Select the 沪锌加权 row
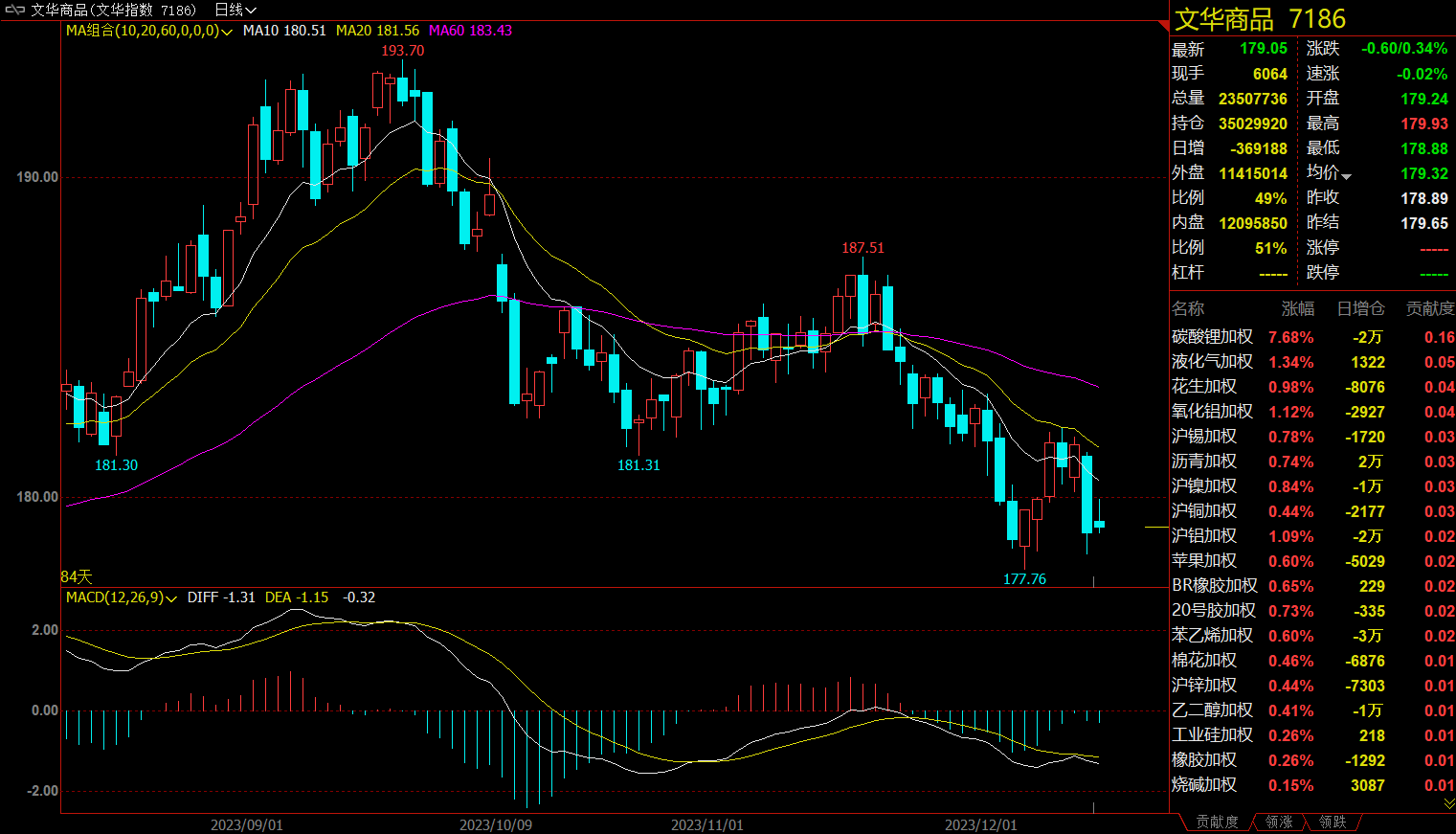The width and height of the screenshot is (1456, 834). point(1312,686)
